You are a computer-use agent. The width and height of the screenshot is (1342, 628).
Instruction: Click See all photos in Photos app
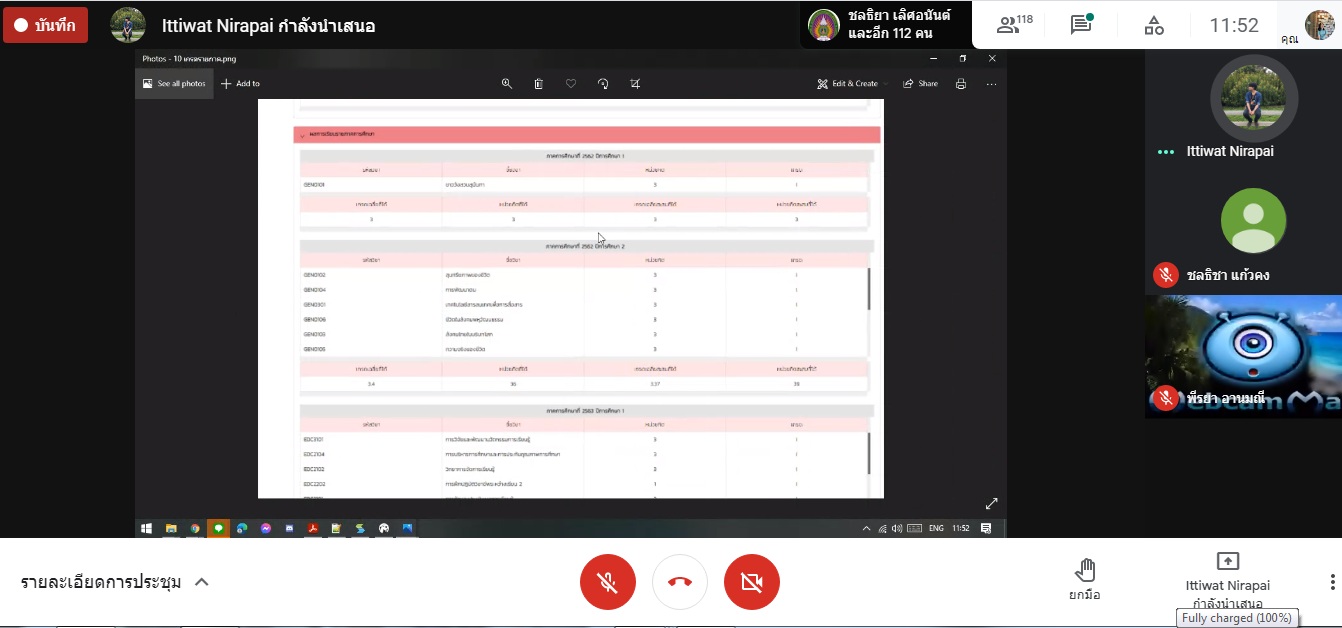173,84
